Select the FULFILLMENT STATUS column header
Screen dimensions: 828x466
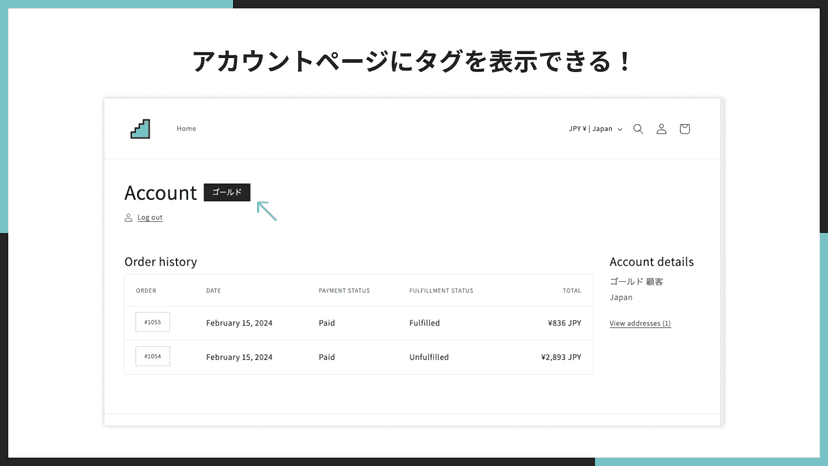441,291
